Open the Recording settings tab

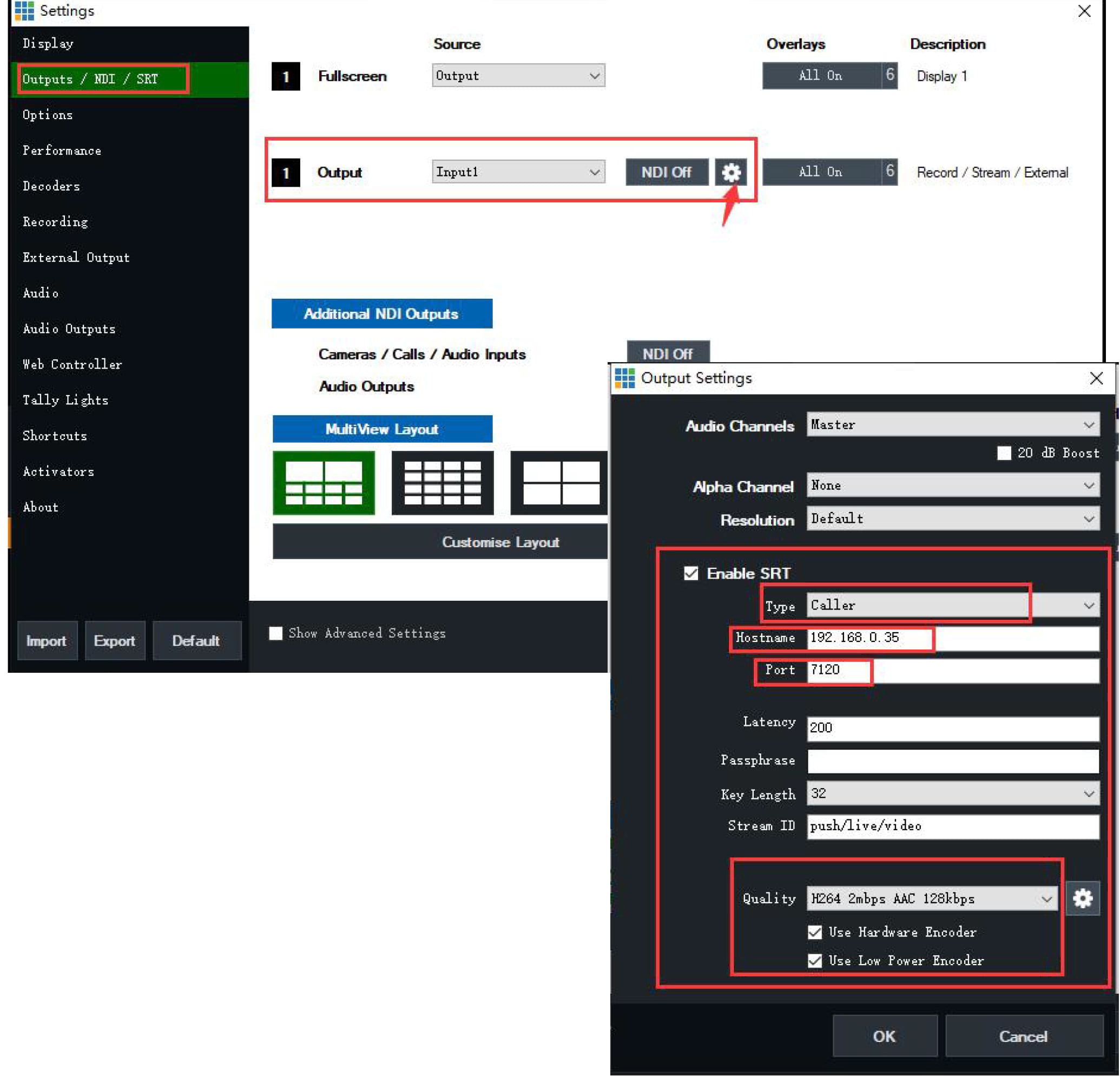tap(55, 222)
